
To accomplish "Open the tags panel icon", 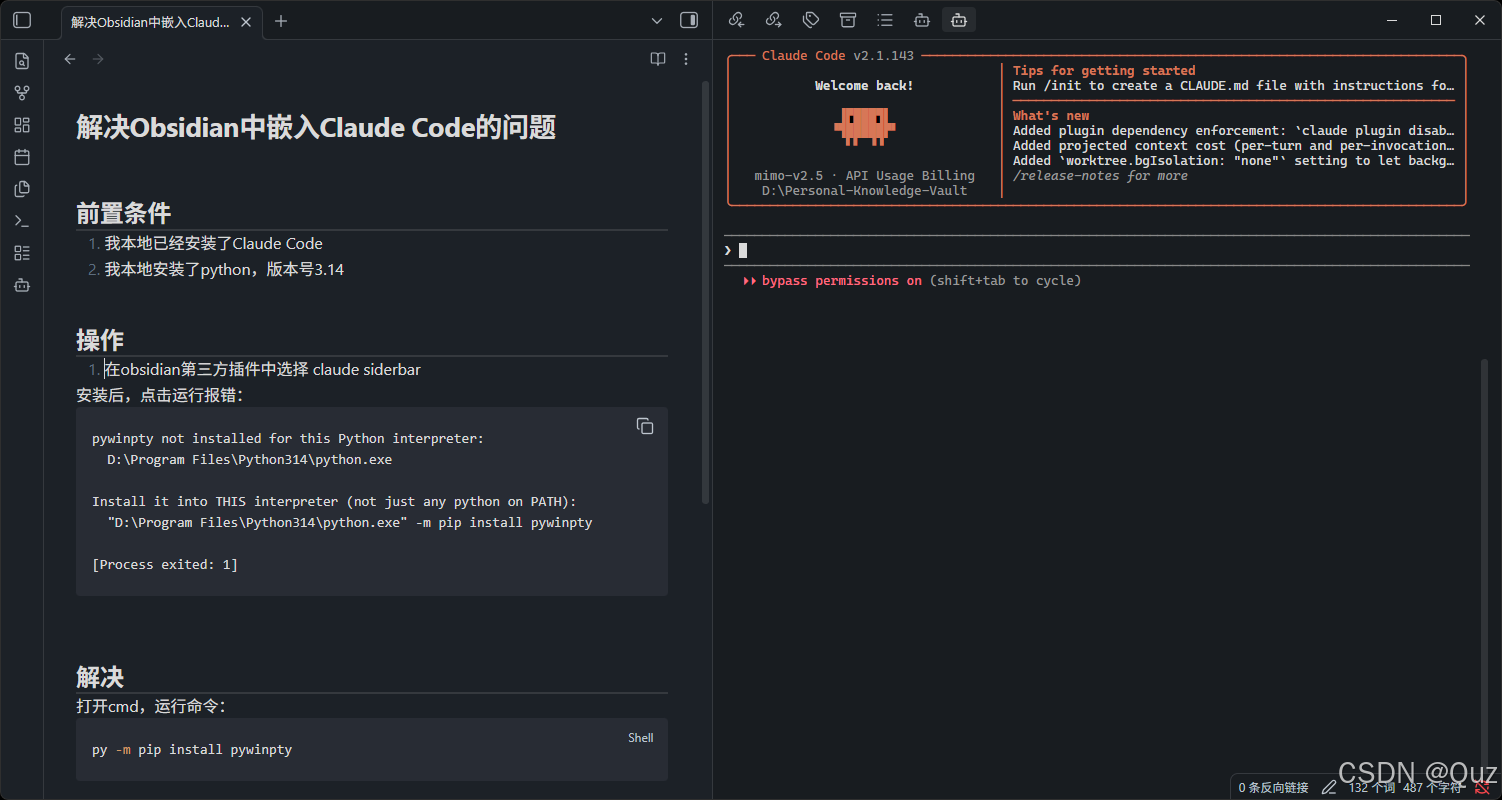I will [811, 20].
